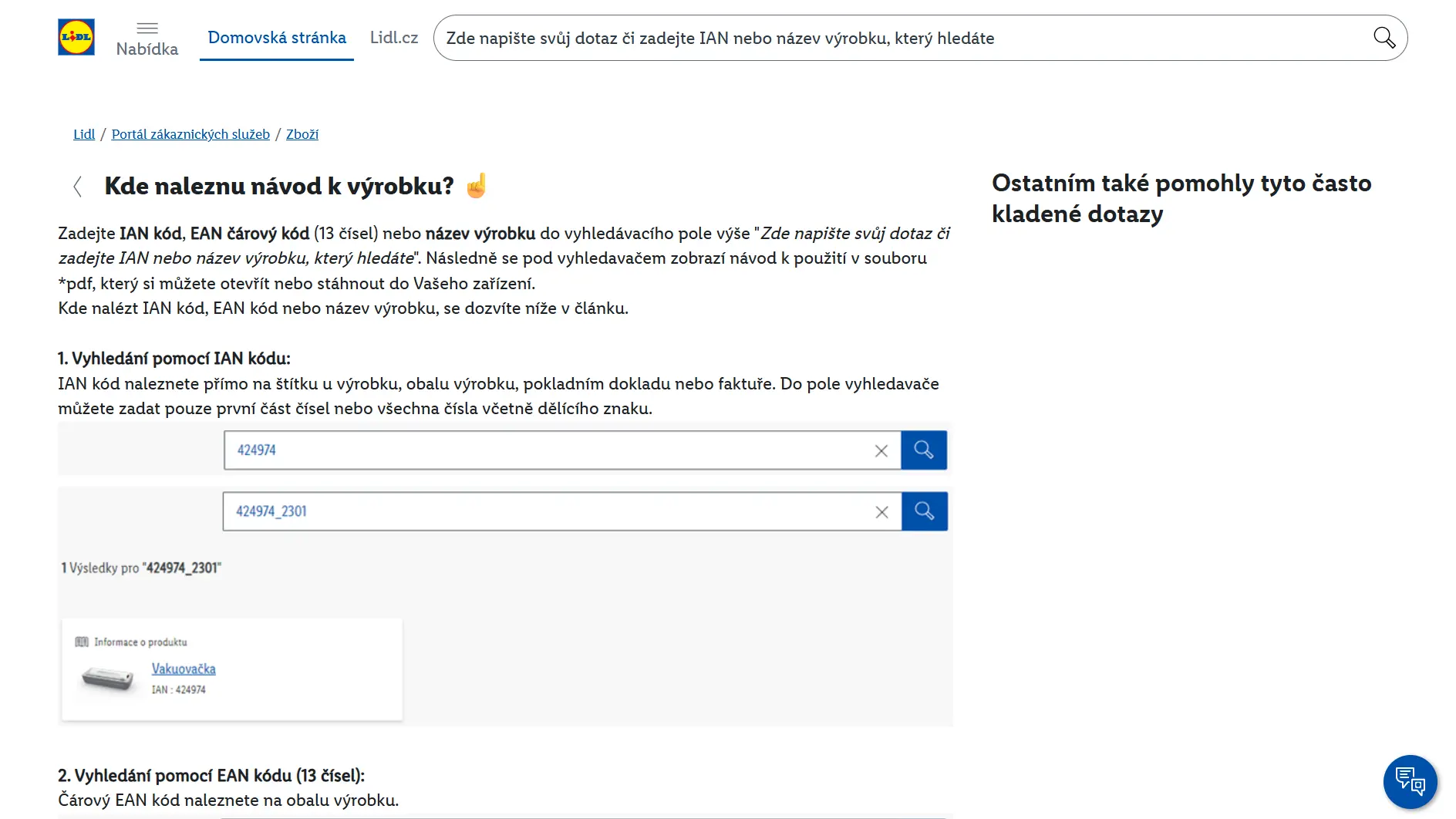Click the Informace o produktu book icon
This screenshot has width=1456, height=819.
coord(82,642)
